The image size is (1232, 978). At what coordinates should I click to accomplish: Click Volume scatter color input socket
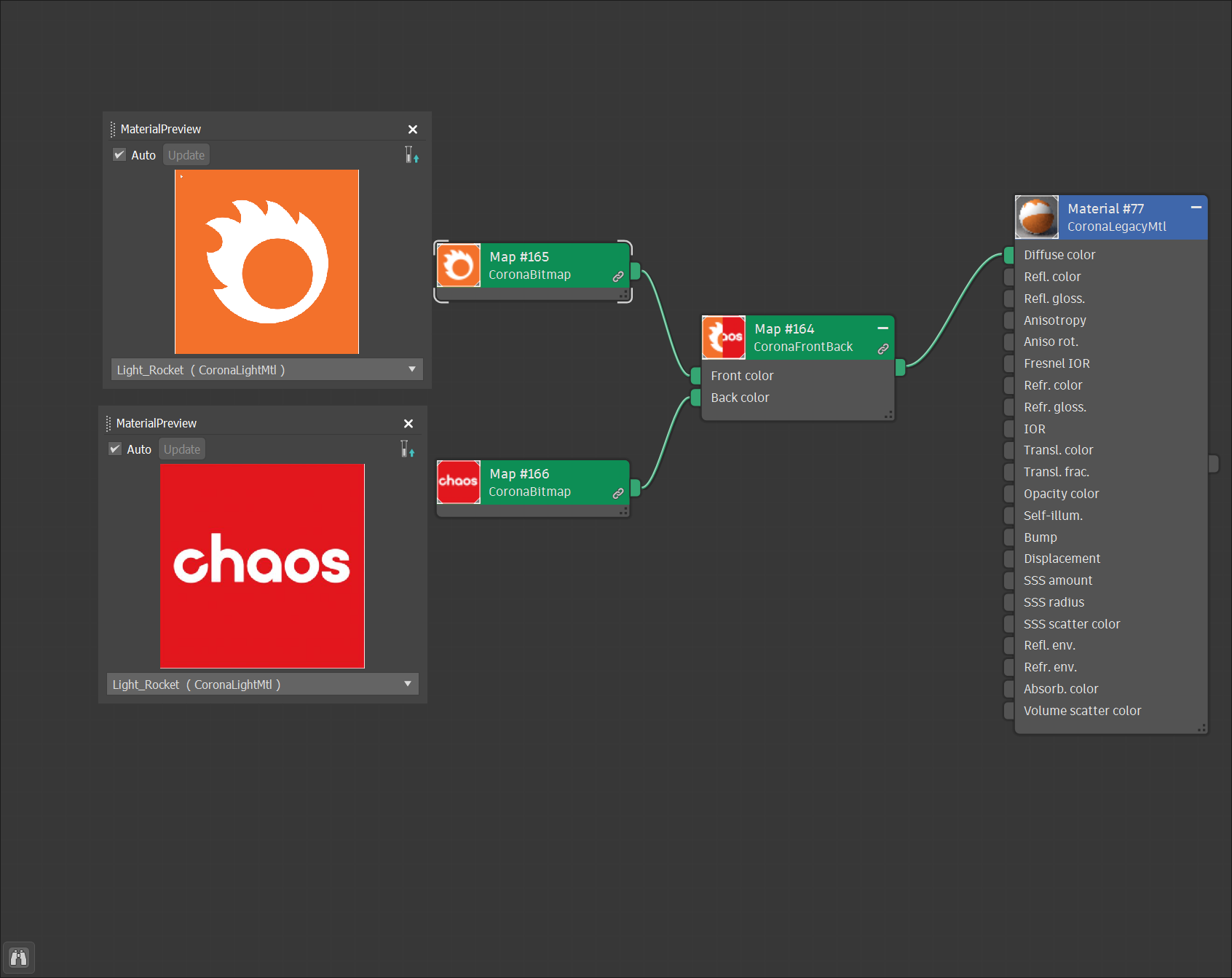[x=1009, y=711]
